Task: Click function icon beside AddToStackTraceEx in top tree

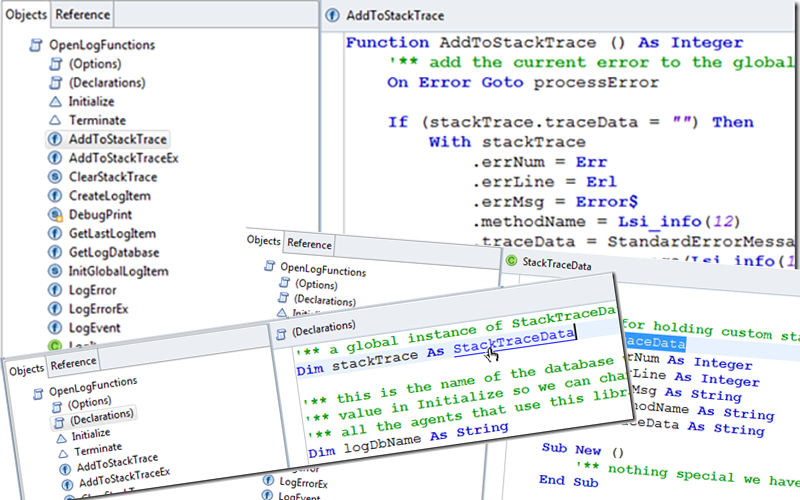Action: [55, 158]
